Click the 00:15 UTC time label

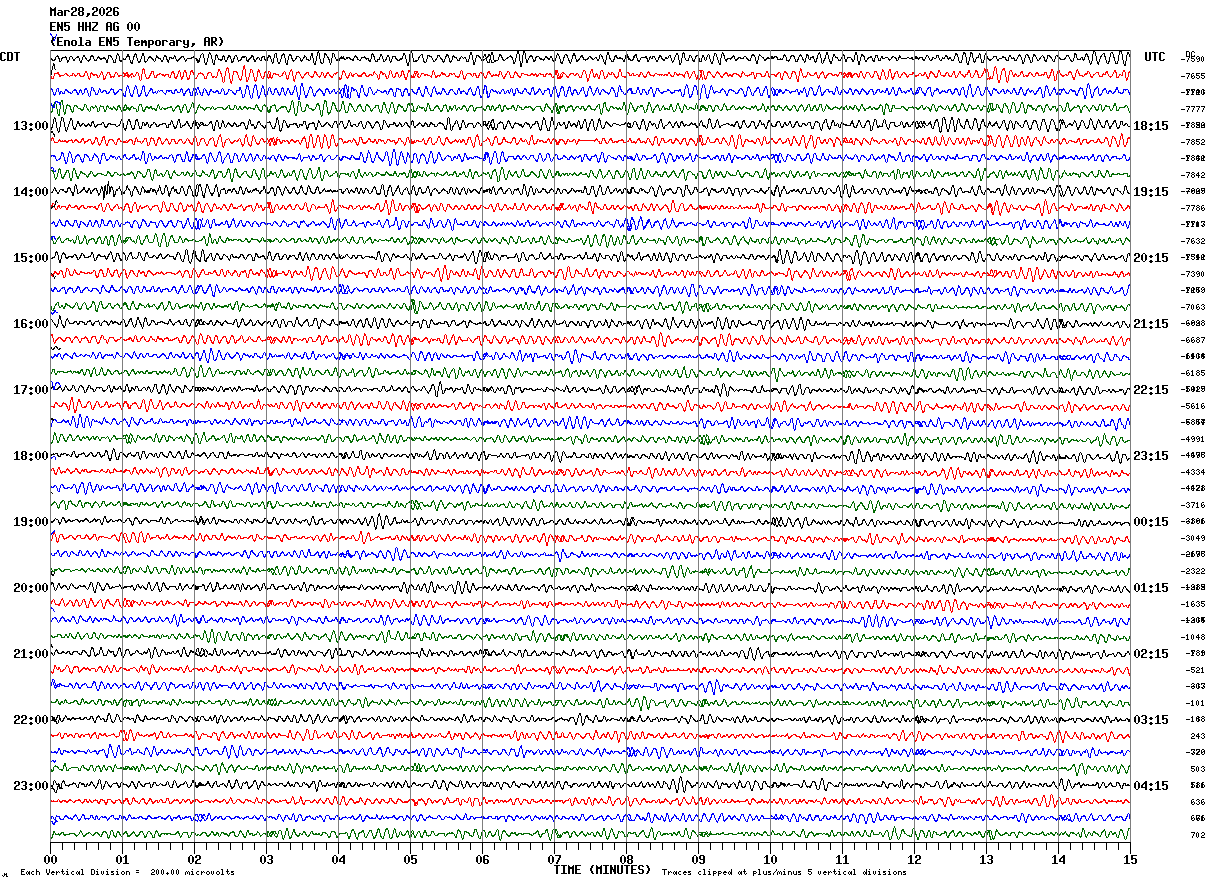pos(1151,522)
